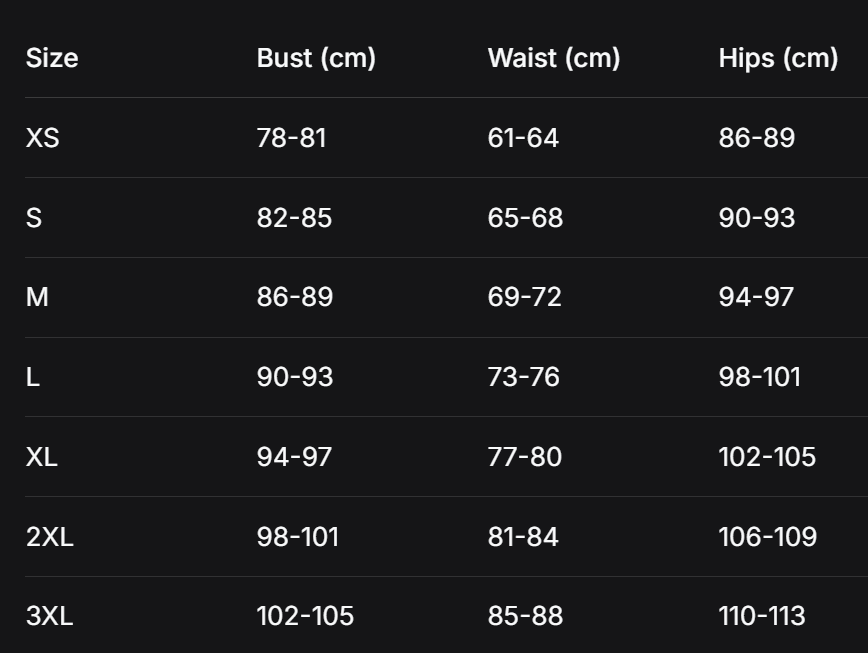Click 2XL waist value 81-84
Viewport: 868px width, 653px height.
pos(522,537)
